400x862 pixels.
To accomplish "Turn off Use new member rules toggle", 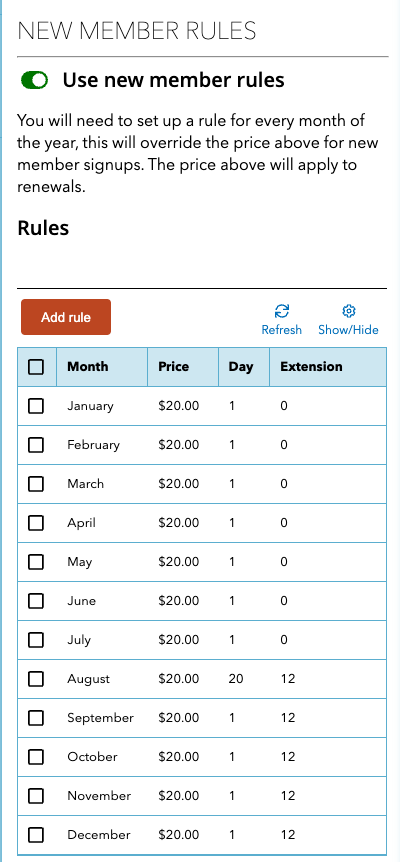I will [35, 80].
